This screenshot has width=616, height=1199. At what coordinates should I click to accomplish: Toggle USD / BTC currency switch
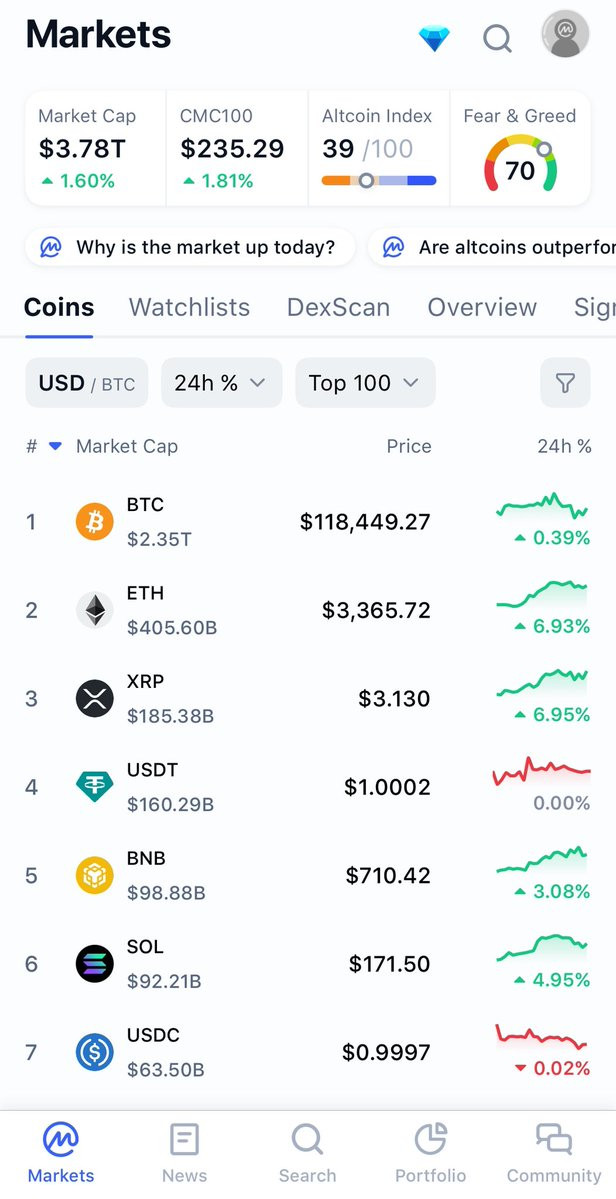point(87,382)
